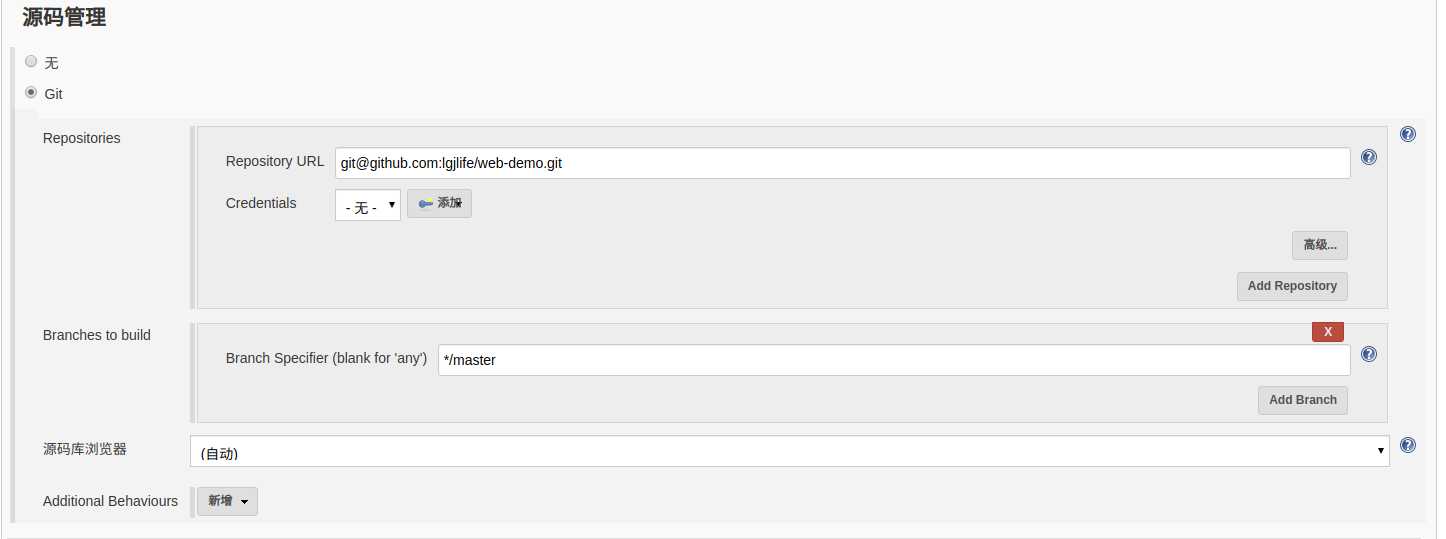Click the Repositories label
Viewport: 1446px width, 539px height.
click(x=82, y=138)
